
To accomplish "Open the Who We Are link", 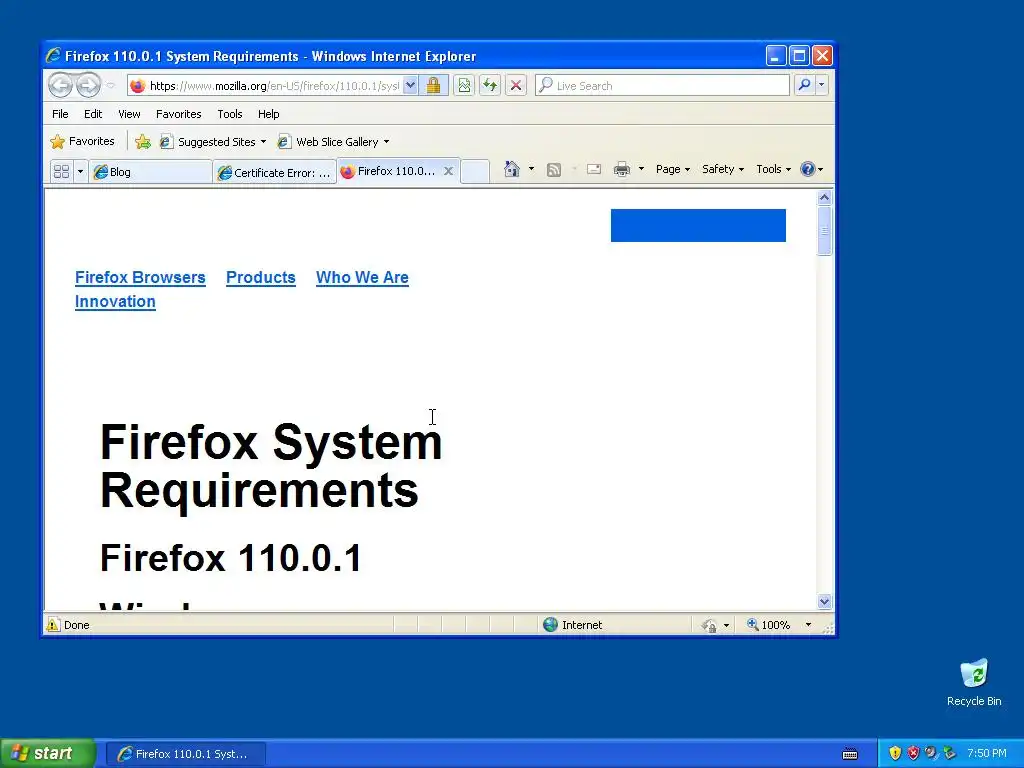I will [x=362, y=278].
